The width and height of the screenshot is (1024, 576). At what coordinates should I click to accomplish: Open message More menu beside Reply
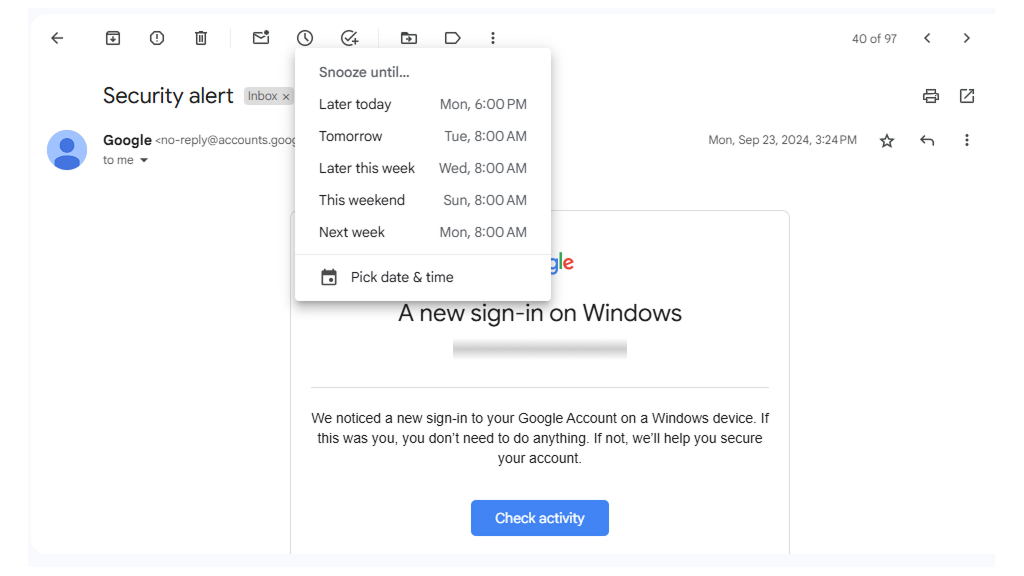(x=967, y=140)
